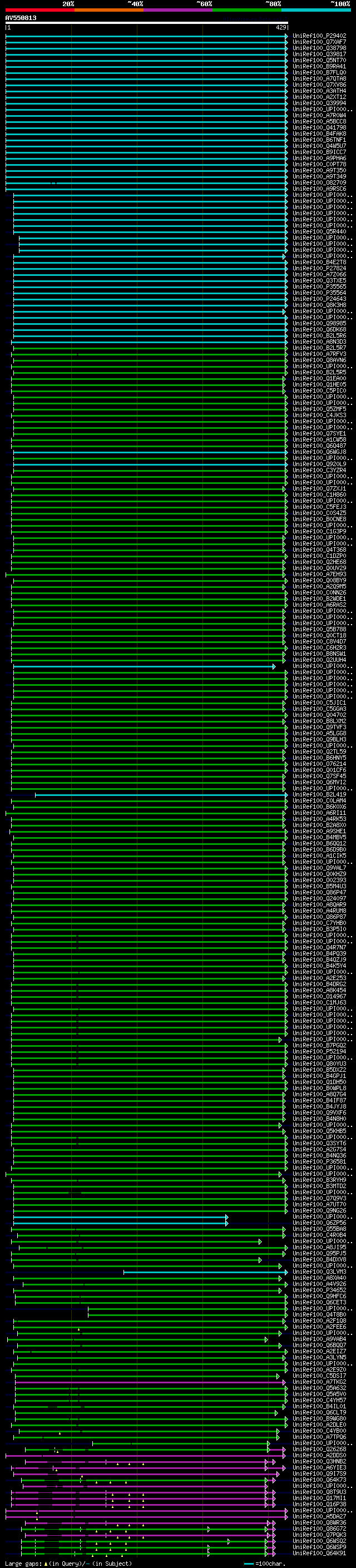Select alignment label UniRef100_P24643
The height and width of the screenshot is (1568, 356).
click(319, 299)
